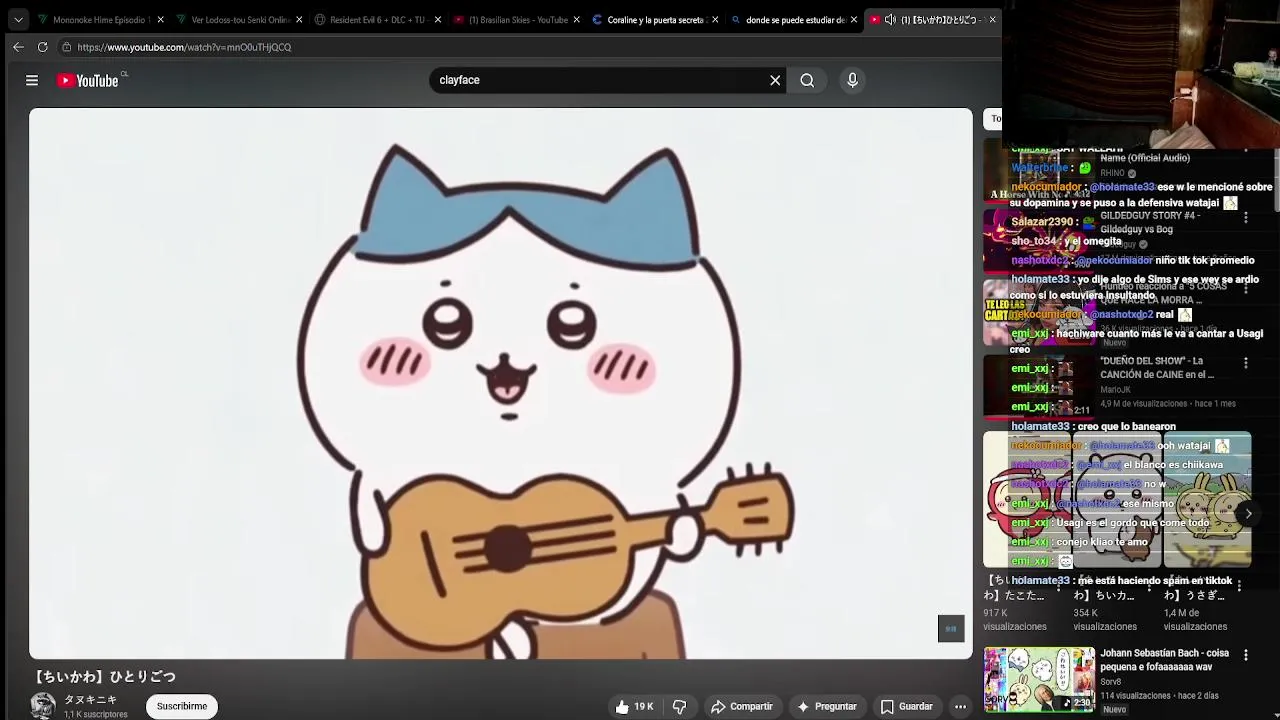Viewport: 1280px width, 720px height.
Task: Open the タヌキニキ channel avatar
Action: 43,705
